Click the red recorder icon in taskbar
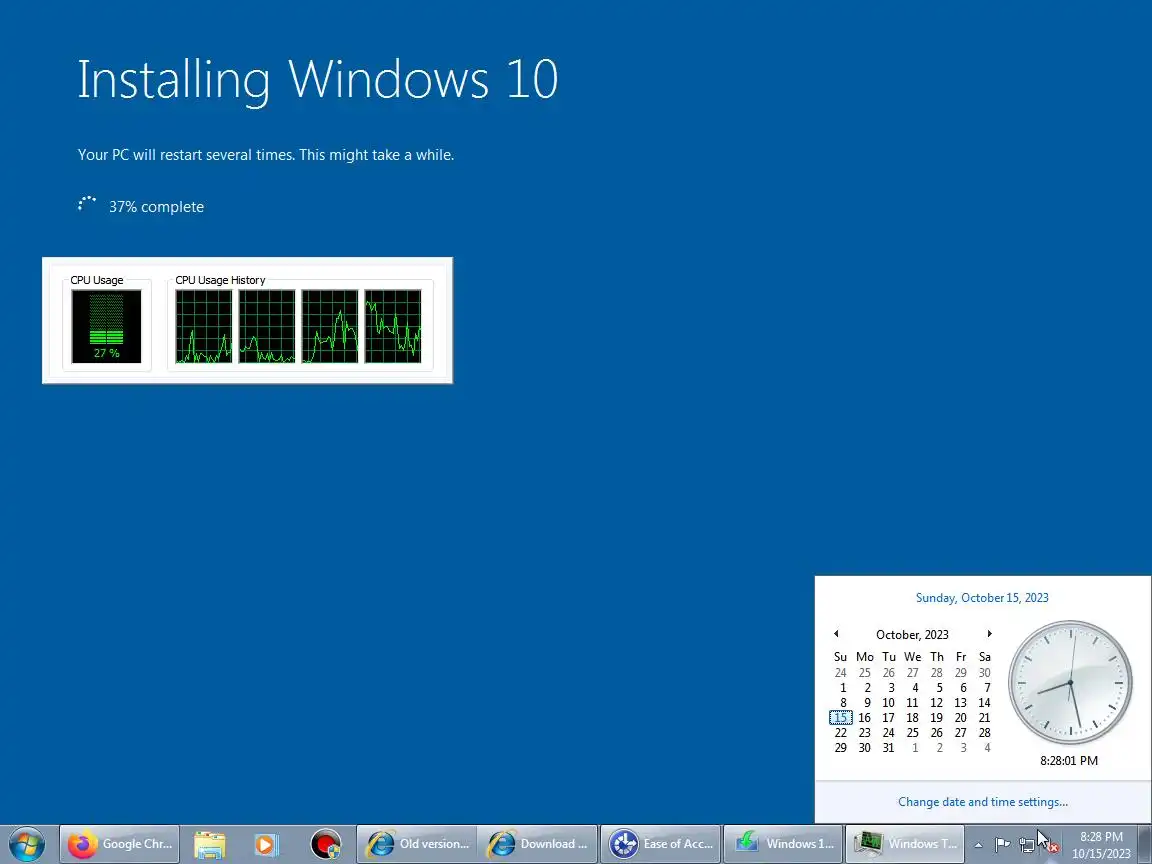Viewport: 1152px width, 864px height. click(325, 844)
